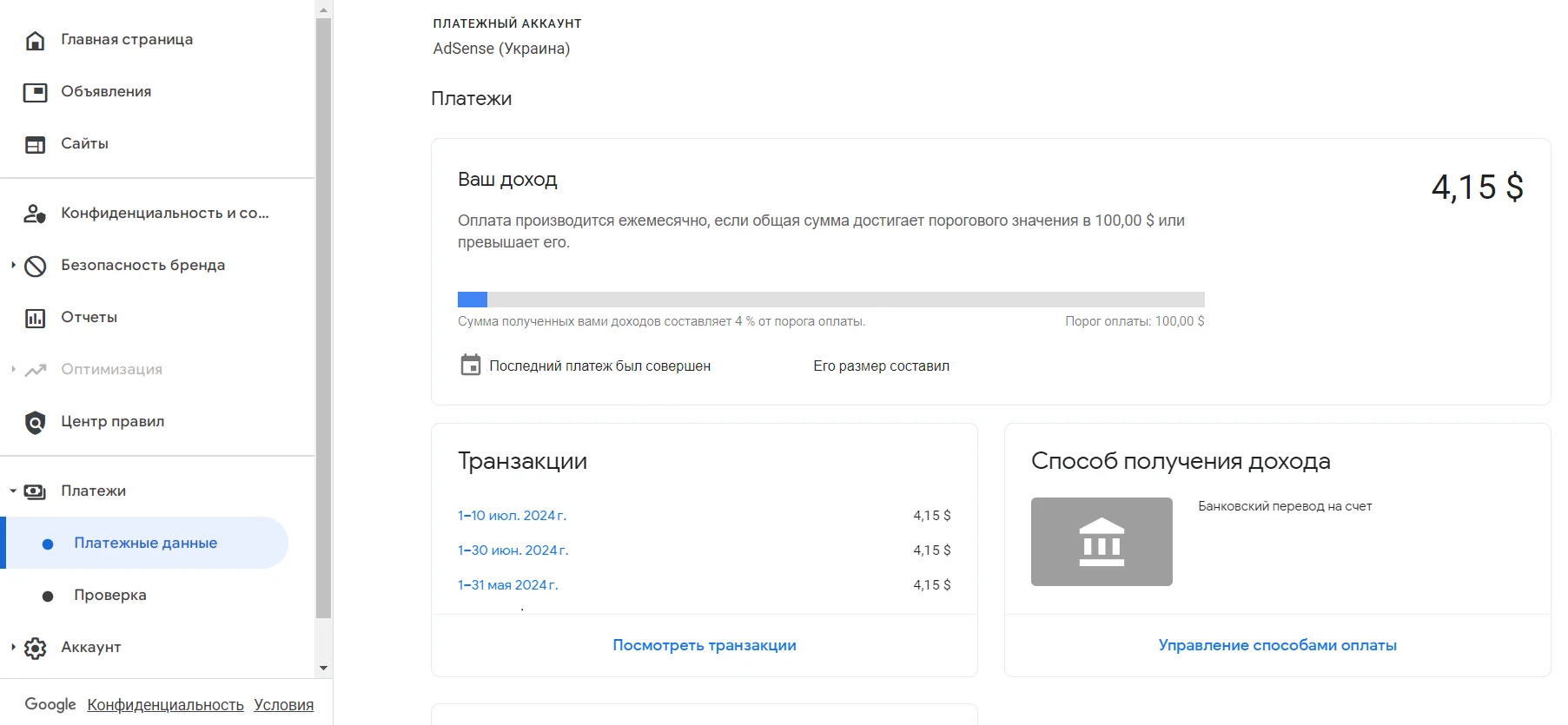
Task: Click the sidebar scrollbar thumb
Action: pyautogui.click(x=323, y=318)
